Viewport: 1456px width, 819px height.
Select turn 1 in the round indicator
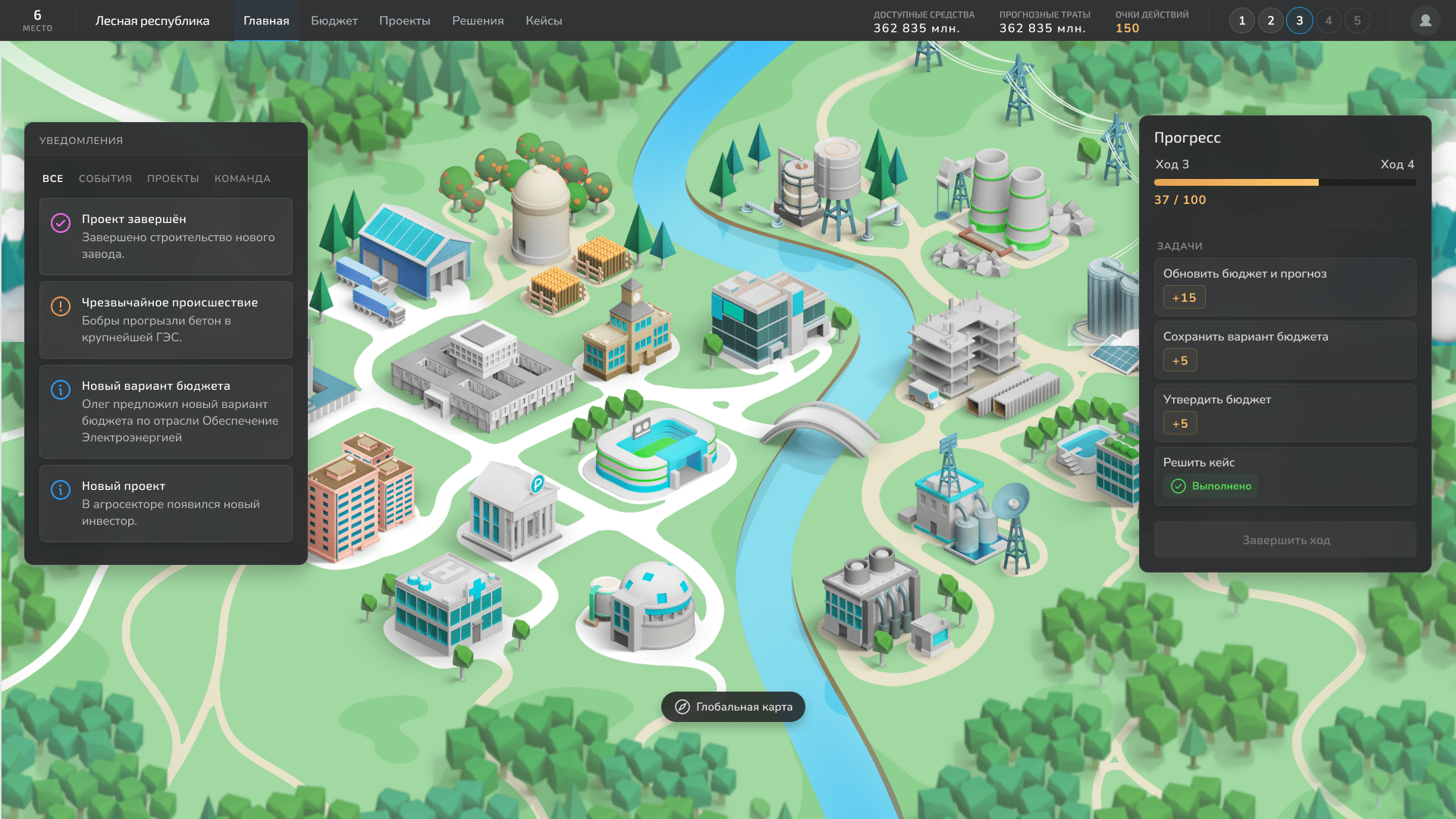click(1241, 20)
